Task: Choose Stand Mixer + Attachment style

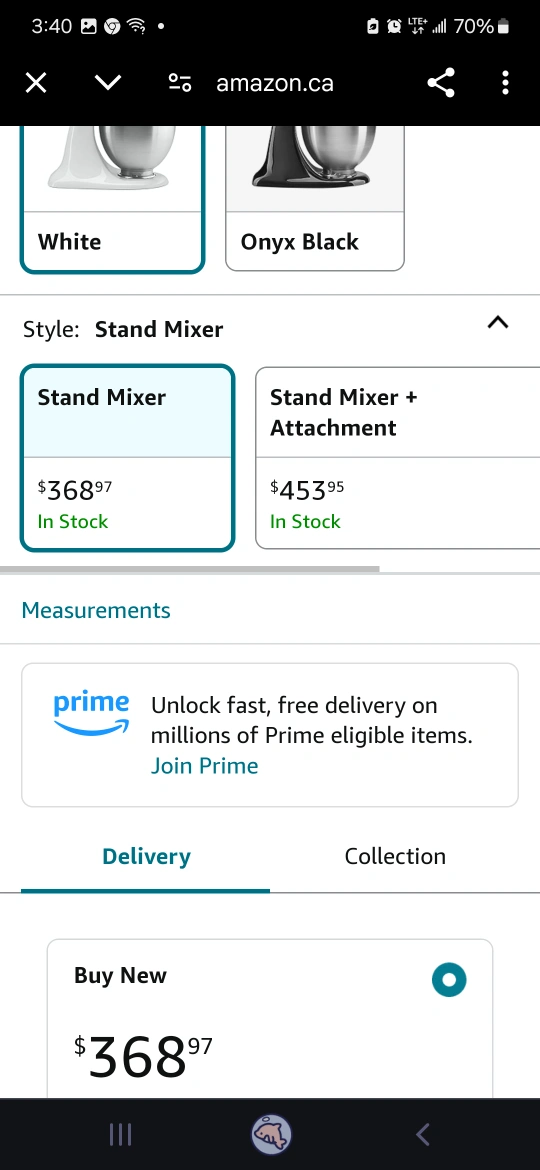Action: [398, 458]
